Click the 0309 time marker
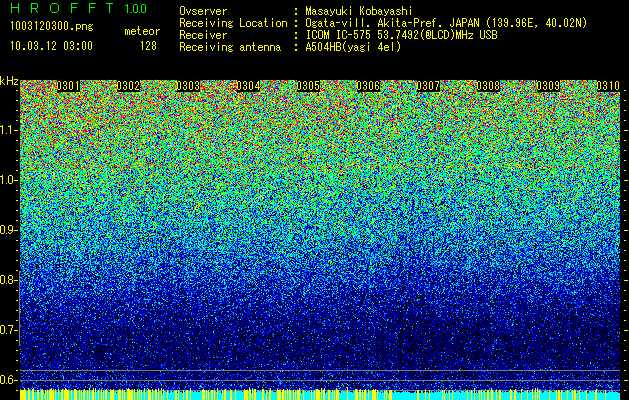The height and width of the screenshot is (400, 629). 548,86
